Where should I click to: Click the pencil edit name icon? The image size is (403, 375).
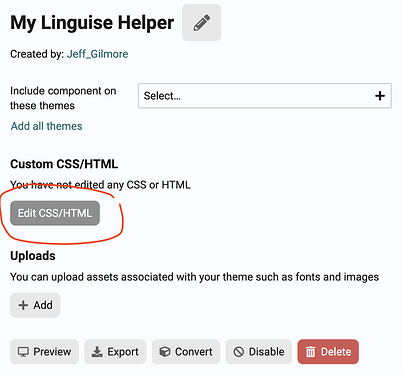click(x=201, y=23)
